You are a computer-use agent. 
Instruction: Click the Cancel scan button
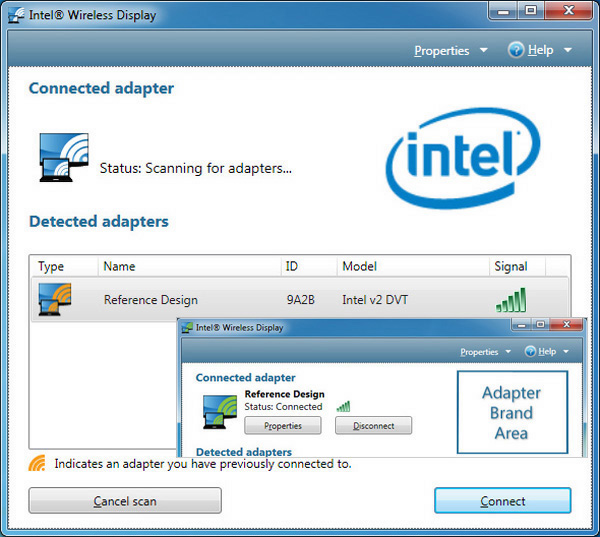point(125,501)
